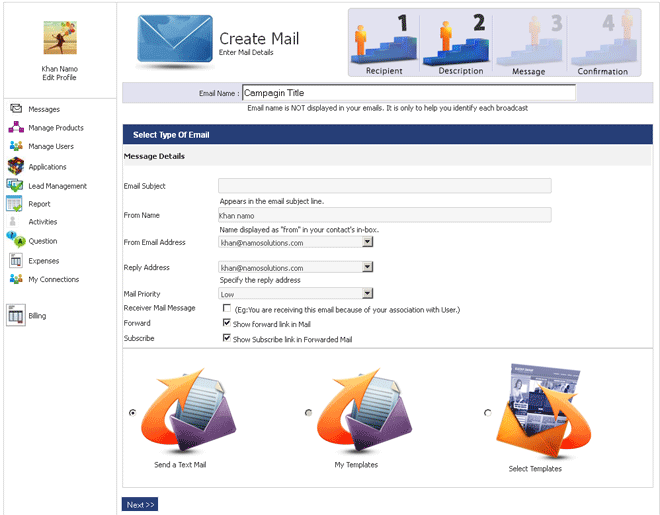The image size is (660, 515).
Task: Open the Expenses link text
Action: pyautogui.click(x=44, y=261)
